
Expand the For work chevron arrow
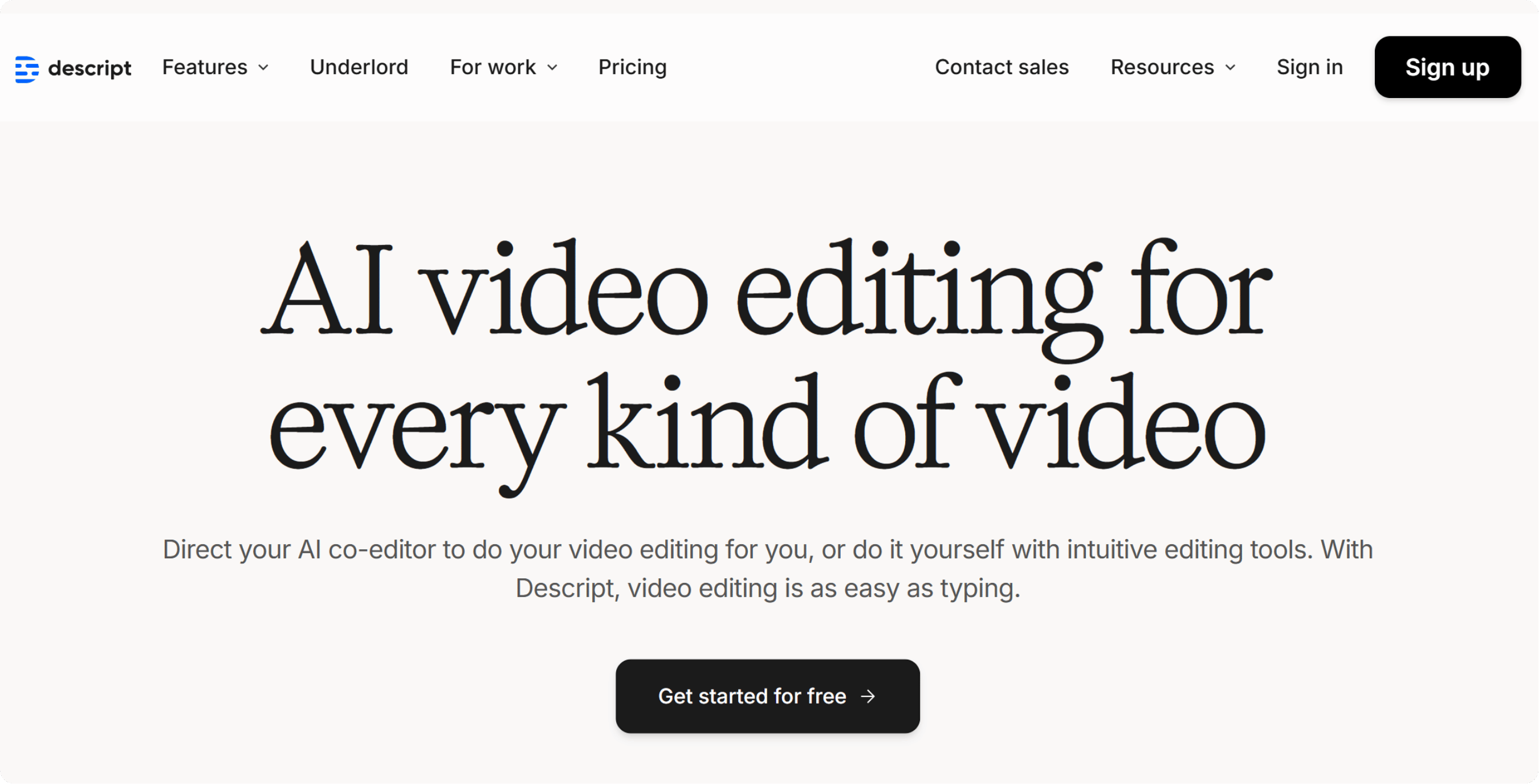pos(553,68)
